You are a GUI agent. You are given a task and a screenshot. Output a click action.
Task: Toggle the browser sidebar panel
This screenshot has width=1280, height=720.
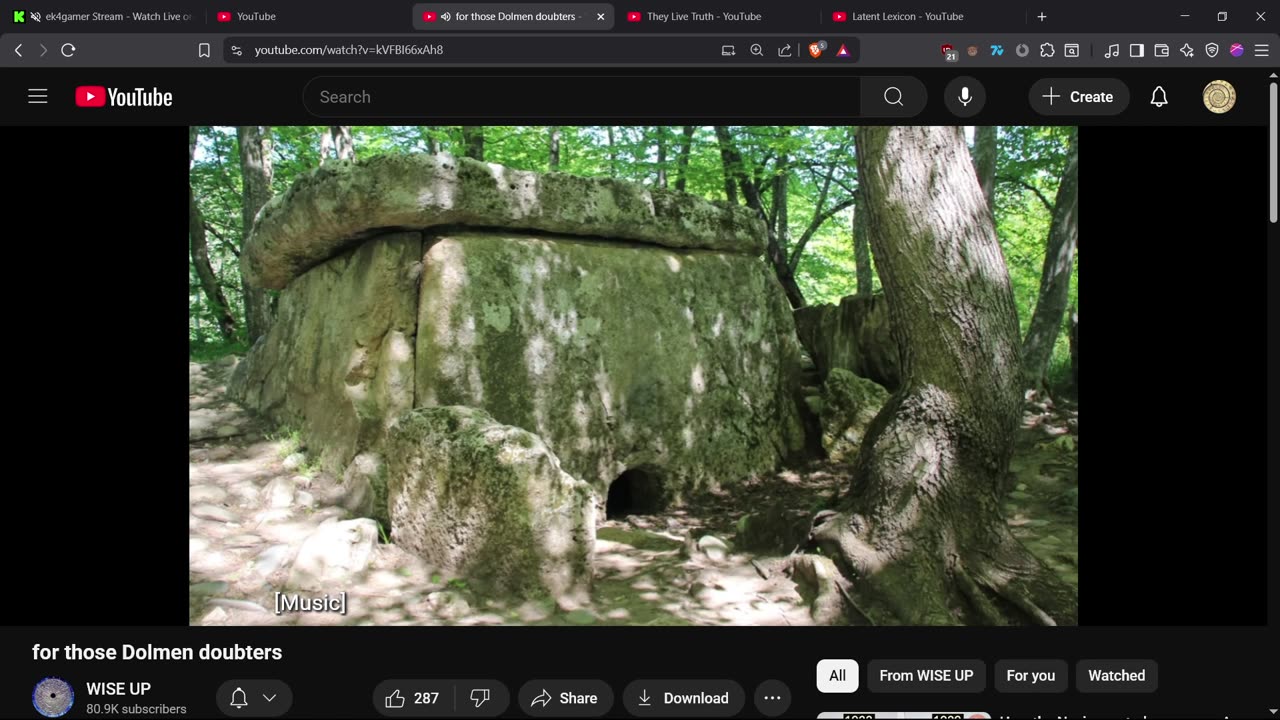coord(1137,50)
